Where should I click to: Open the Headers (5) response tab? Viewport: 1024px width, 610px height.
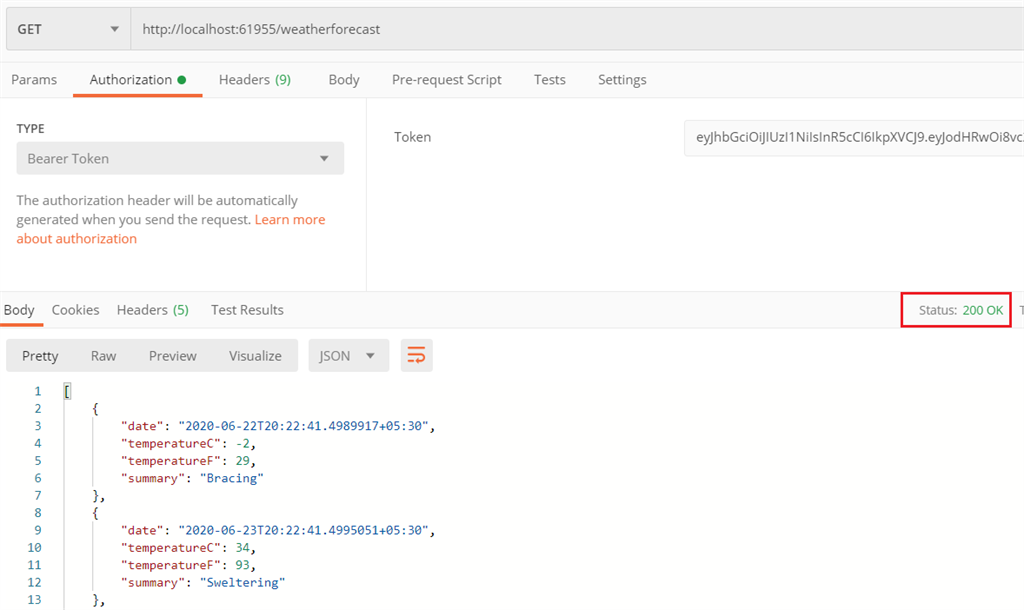[x=152, y=309]
